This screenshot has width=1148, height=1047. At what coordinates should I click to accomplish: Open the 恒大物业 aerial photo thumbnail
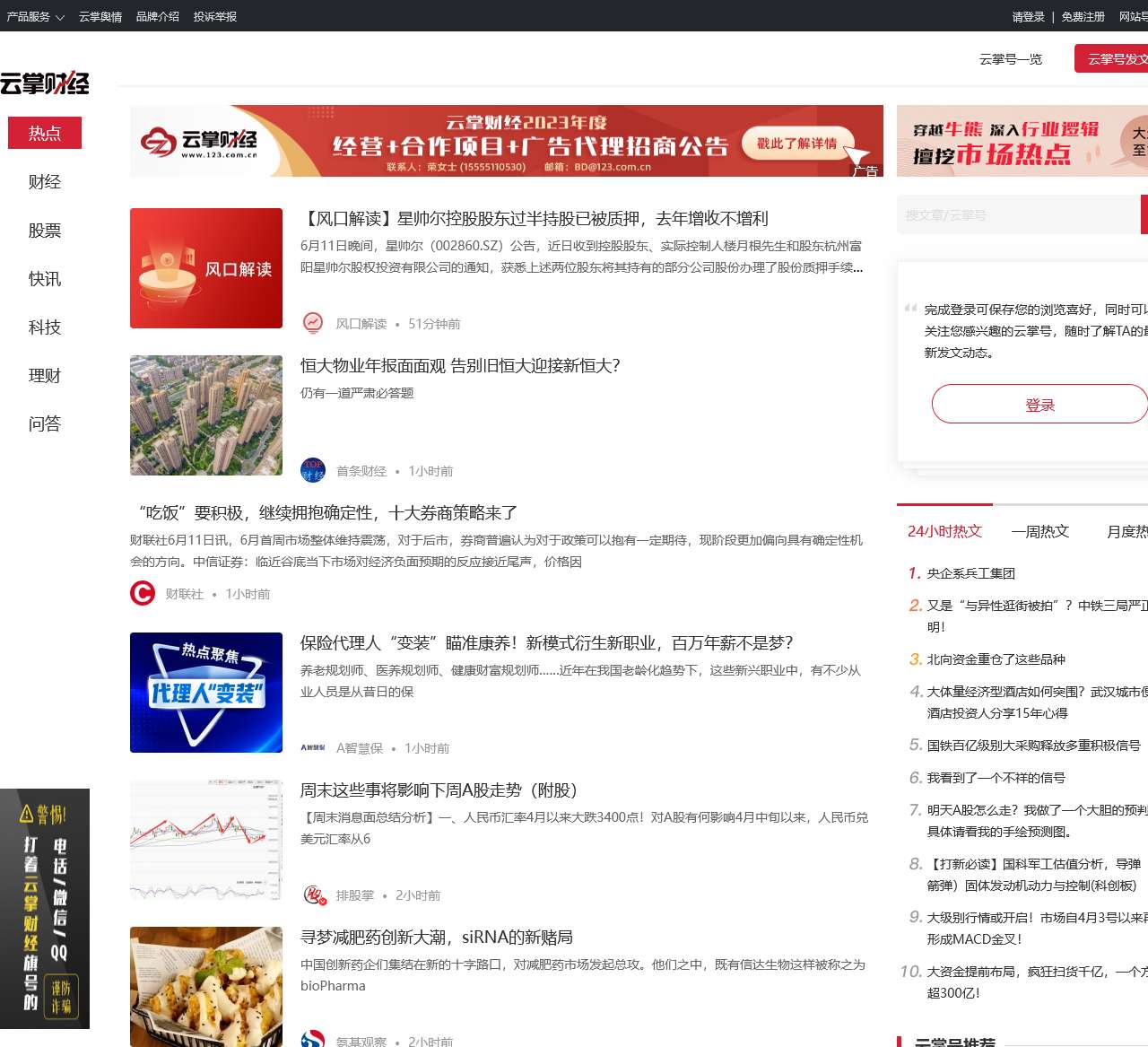click(206, 415)
